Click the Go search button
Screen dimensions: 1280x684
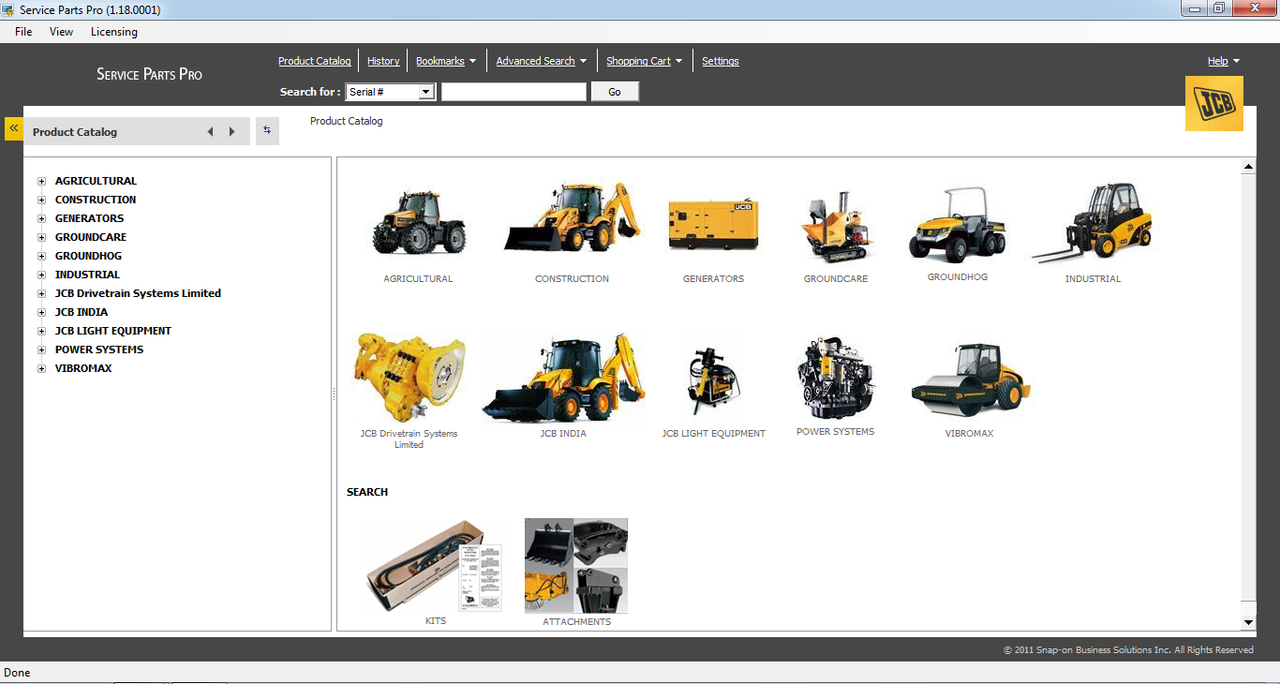pyautogui.click(x=614, y=92)
